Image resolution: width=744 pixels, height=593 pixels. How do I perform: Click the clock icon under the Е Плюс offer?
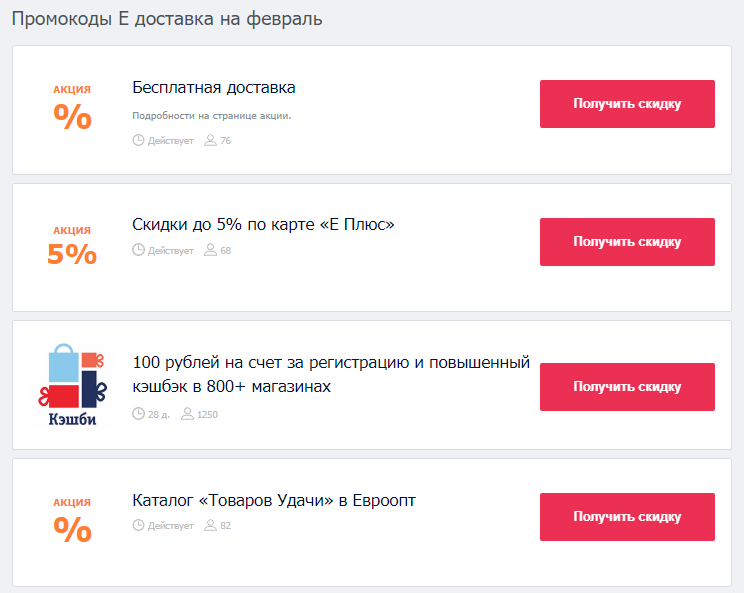138,250
